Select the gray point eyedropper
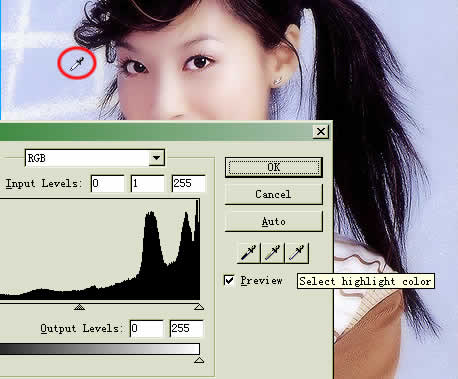Viewport: 458px width, 379px height. point(272,253)
